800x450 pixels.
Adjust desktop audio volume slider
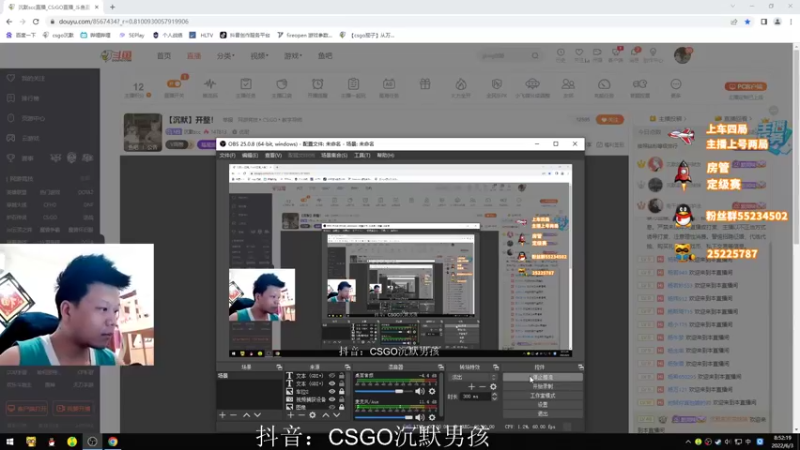[x=384, y=391]
